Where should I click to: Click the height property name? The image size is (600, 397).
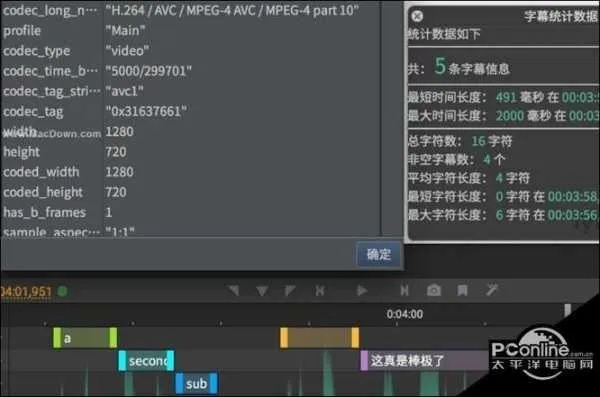click(21, 152)
